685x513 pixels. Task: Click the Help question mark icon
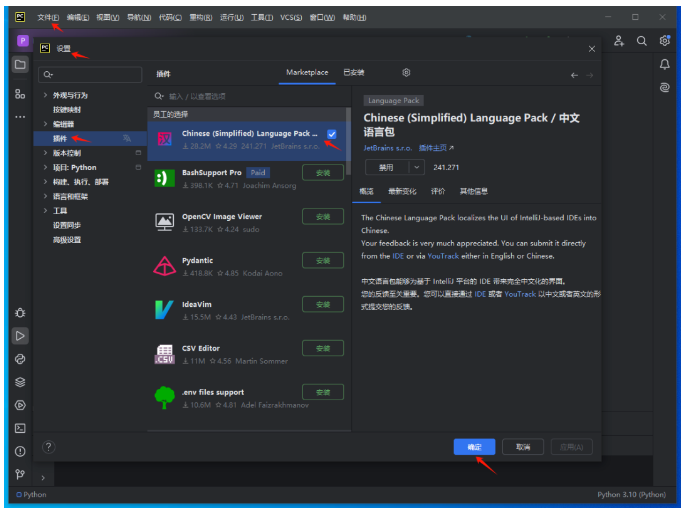coord(48,447)
